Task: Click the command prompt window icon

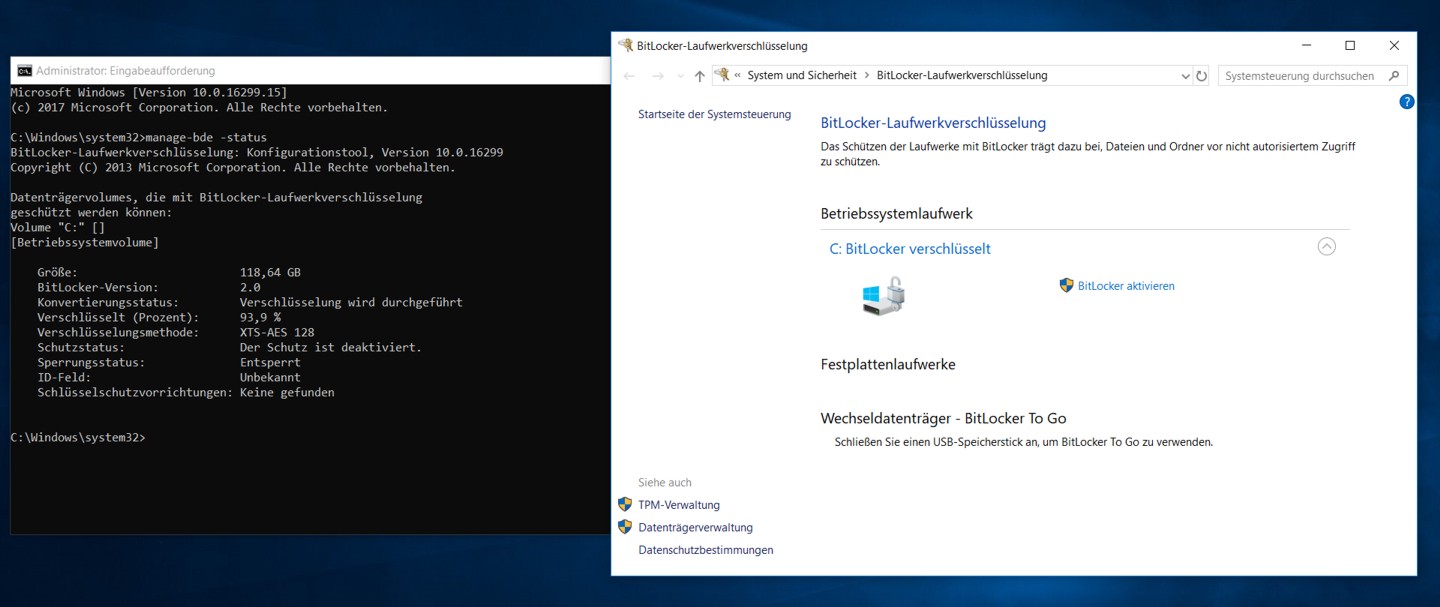Action: click(x=24, y=71)
